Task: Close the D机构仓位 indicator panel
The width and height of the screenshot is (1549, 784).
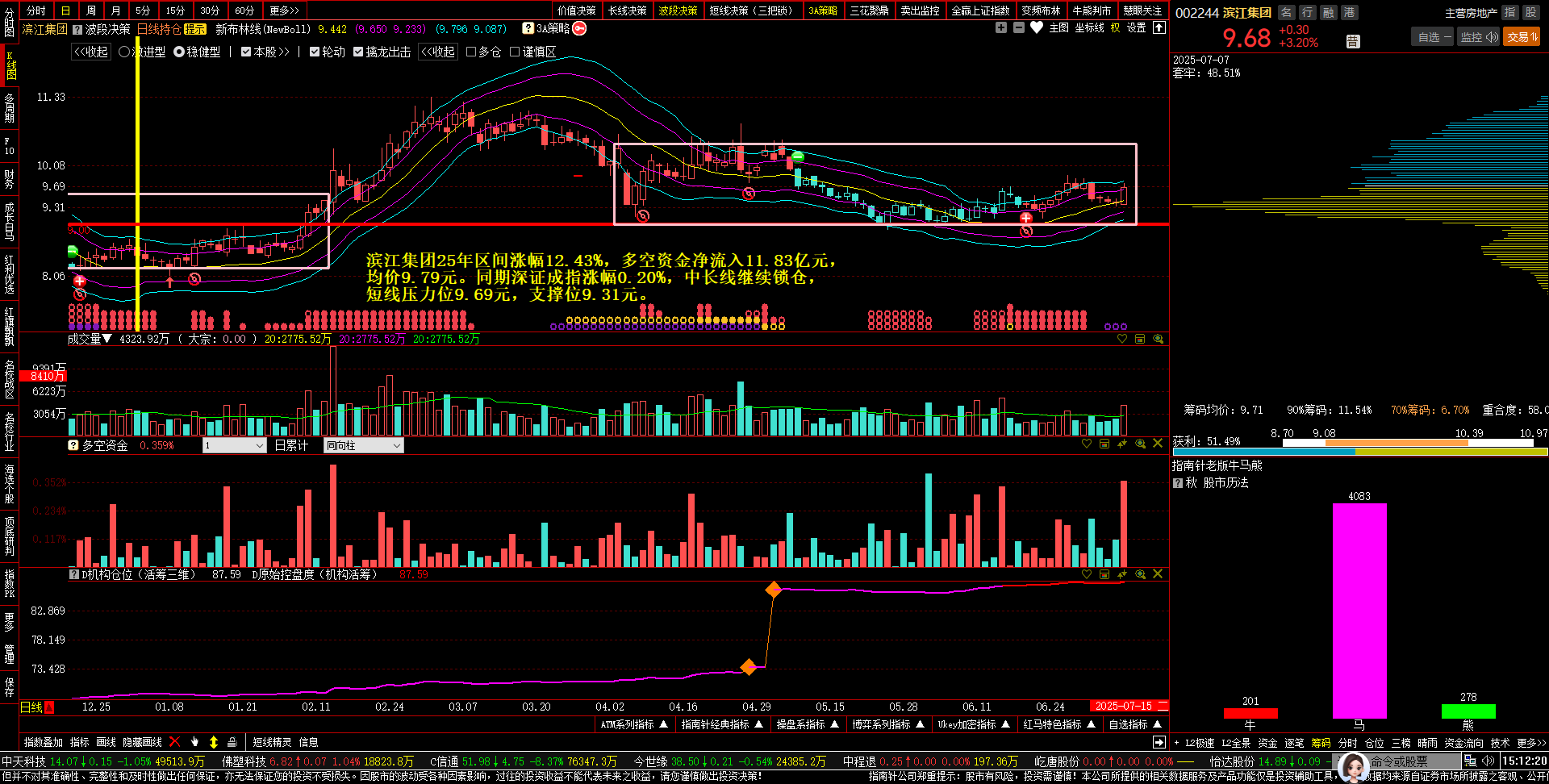Action: click(x=1158, y=574)
